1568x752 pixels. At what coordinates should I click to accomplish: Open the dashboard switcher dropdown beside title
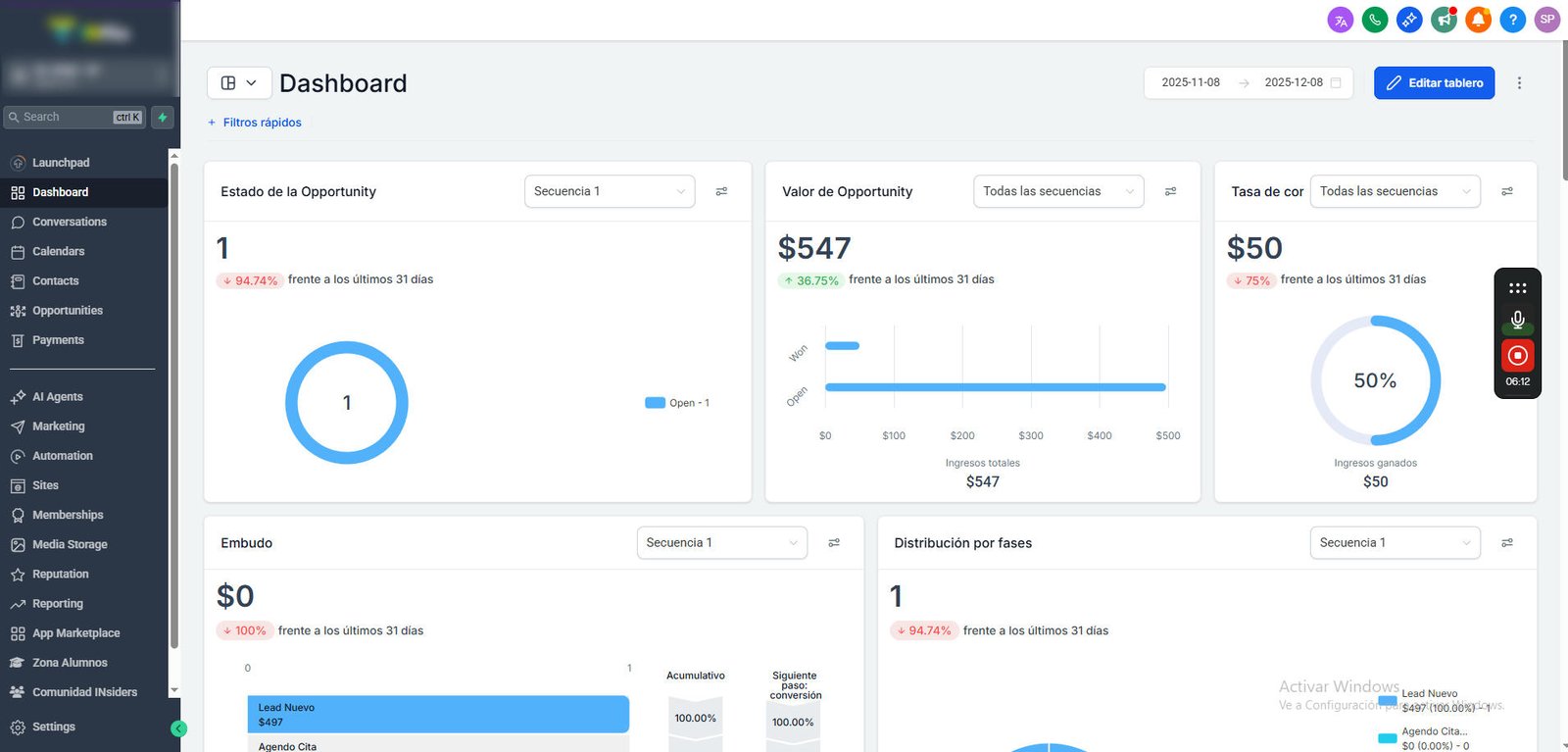(239, 83)
